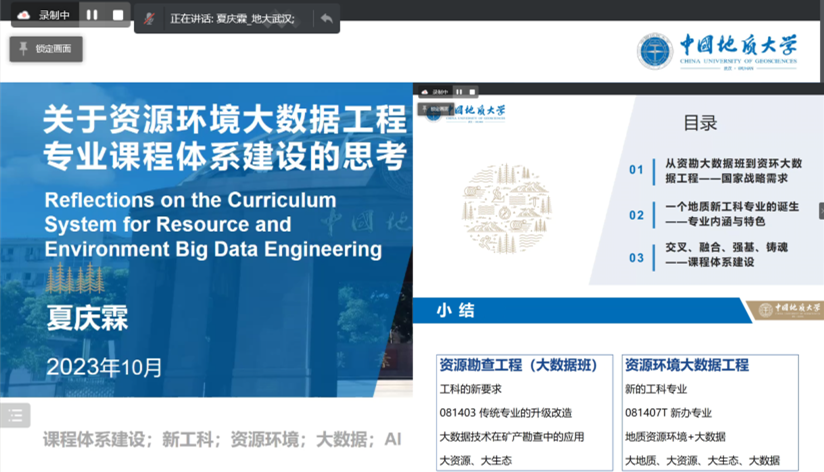824x472 pixels.
Task: Open the list panel icon at bottom left
Action: [x=15, y=415]
